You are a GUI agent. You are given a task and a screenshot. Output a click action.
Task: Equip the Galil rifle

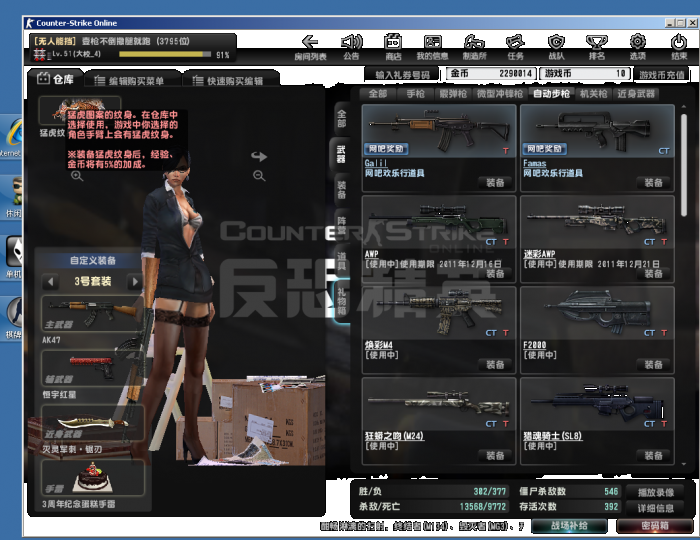[x=495, y=183]
